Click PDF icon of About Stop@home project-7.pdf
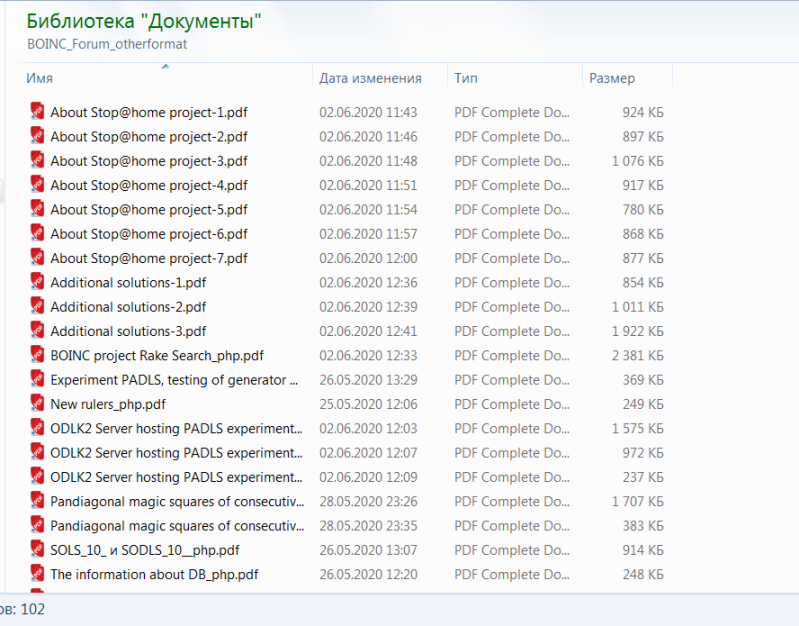This screenshot has height=626, width=799. [x=37, y=257]
